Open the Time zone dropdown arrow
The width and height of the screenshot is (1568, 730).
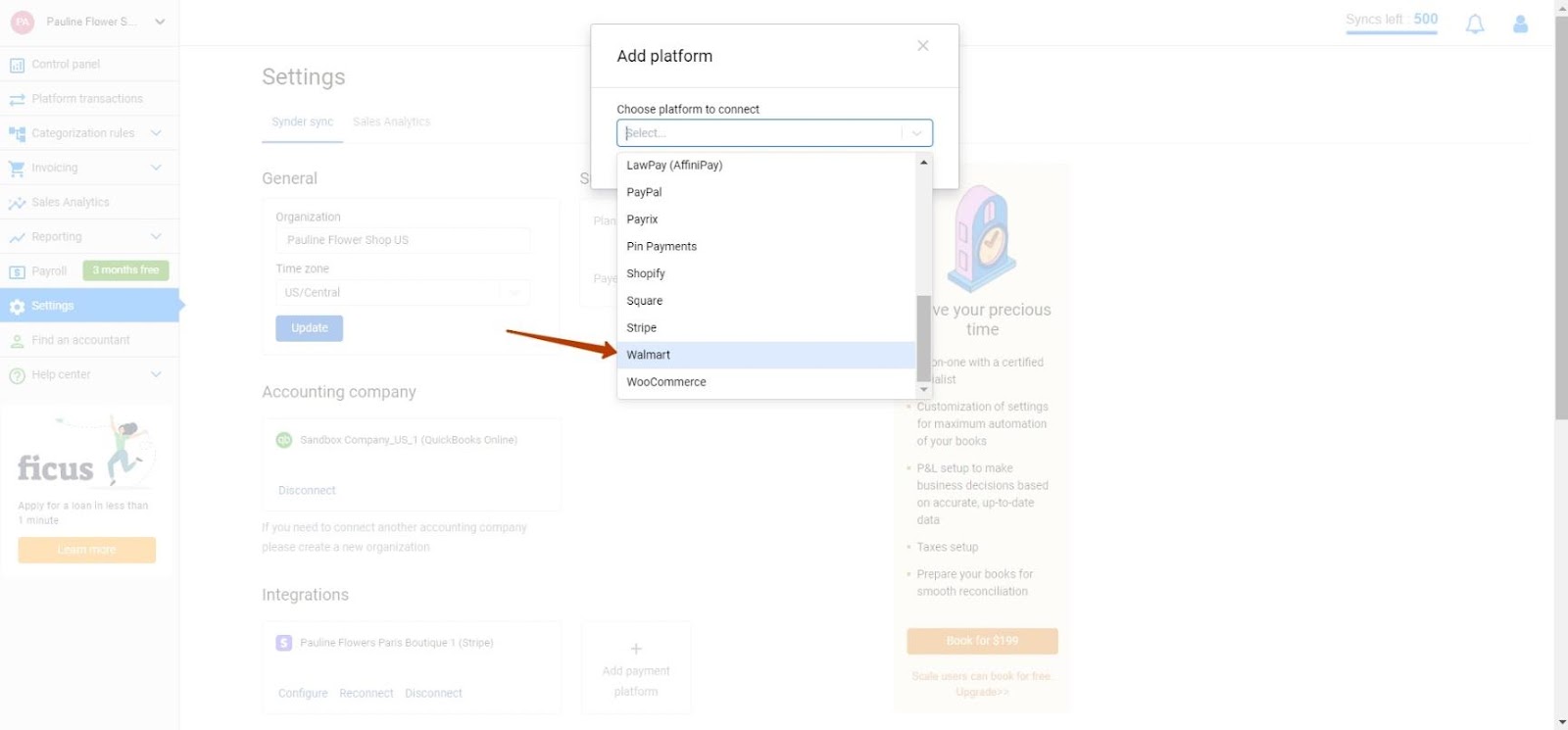click(514, 292)
